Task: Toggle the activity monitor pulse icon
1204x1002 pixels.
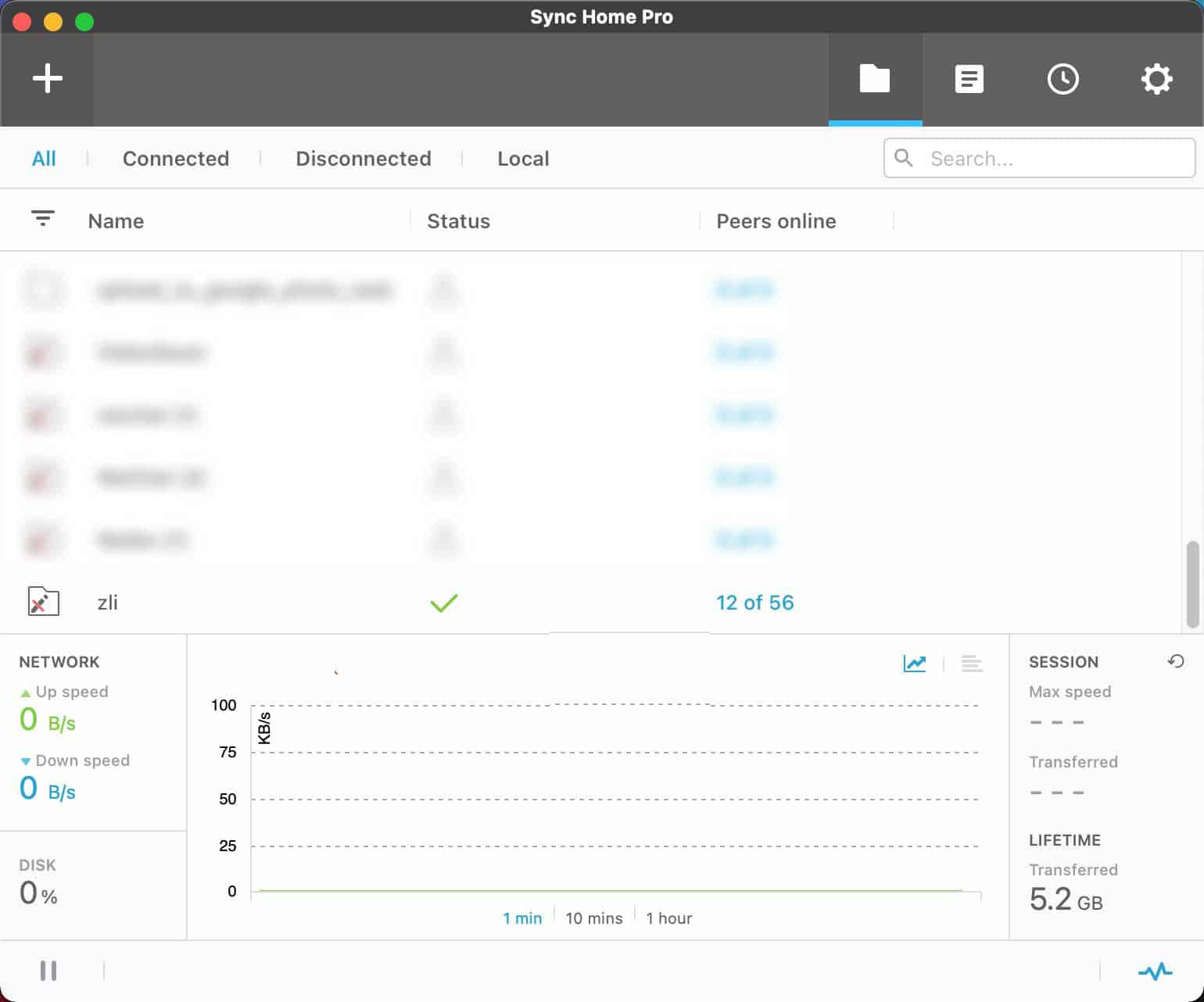Action: [x=1155, y=972]
